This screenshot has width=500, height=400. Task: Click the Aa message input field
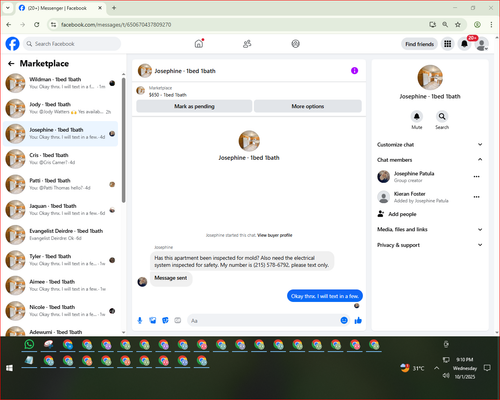tap(263, 321)
